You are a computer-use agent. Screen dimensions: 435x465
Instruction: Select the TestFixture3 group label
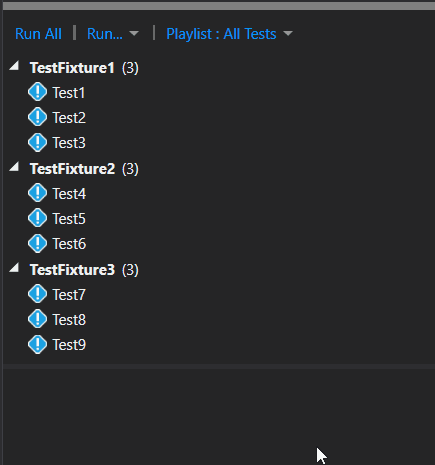pyautogui.click(x=72, y=270)
